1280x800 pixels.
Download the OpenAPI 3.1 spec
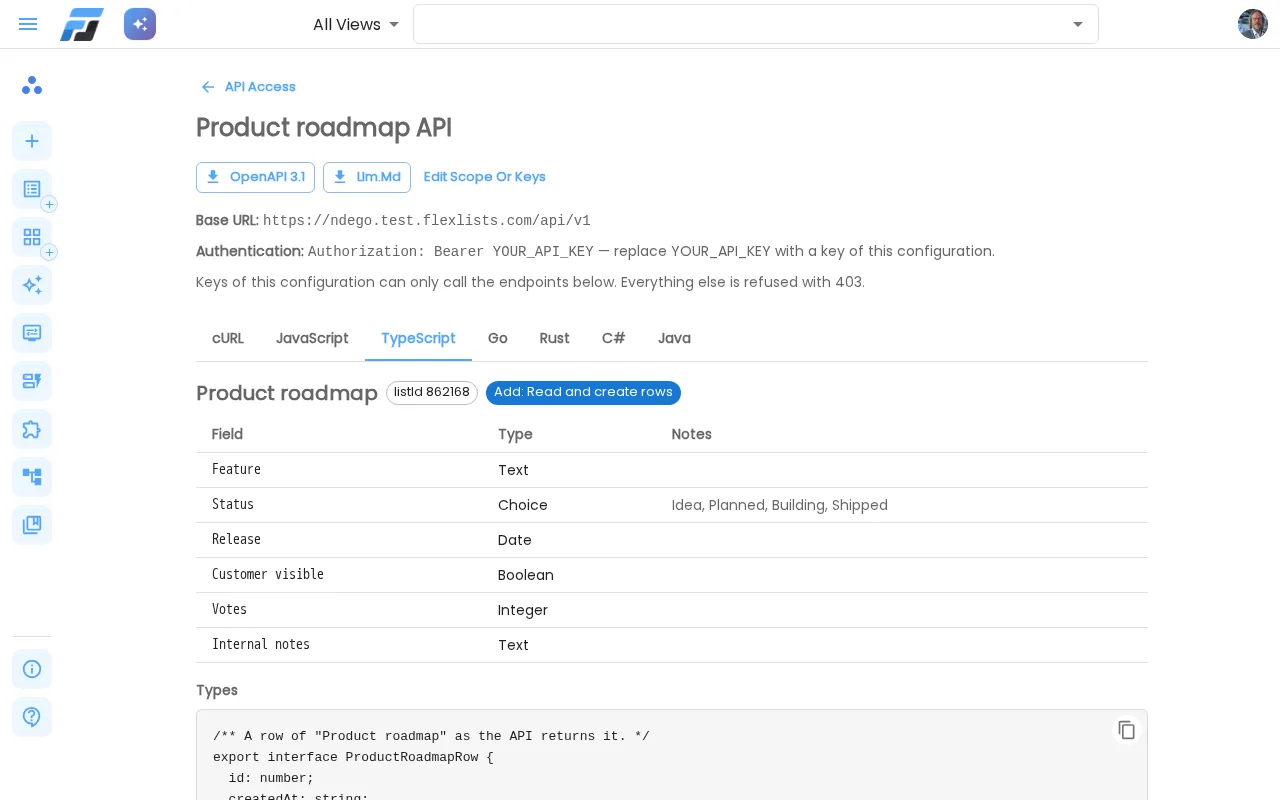tap(255, 177)
